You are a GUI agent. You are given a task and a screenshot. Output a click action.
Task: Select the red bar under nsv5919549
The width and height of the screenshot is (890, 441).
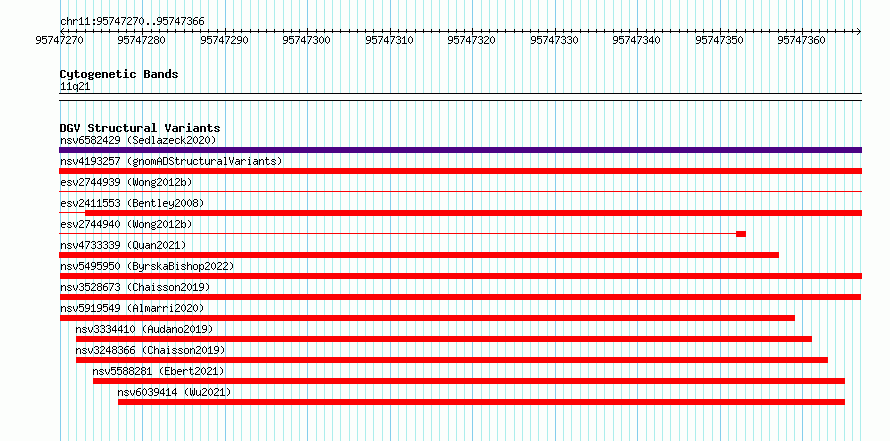427,318
